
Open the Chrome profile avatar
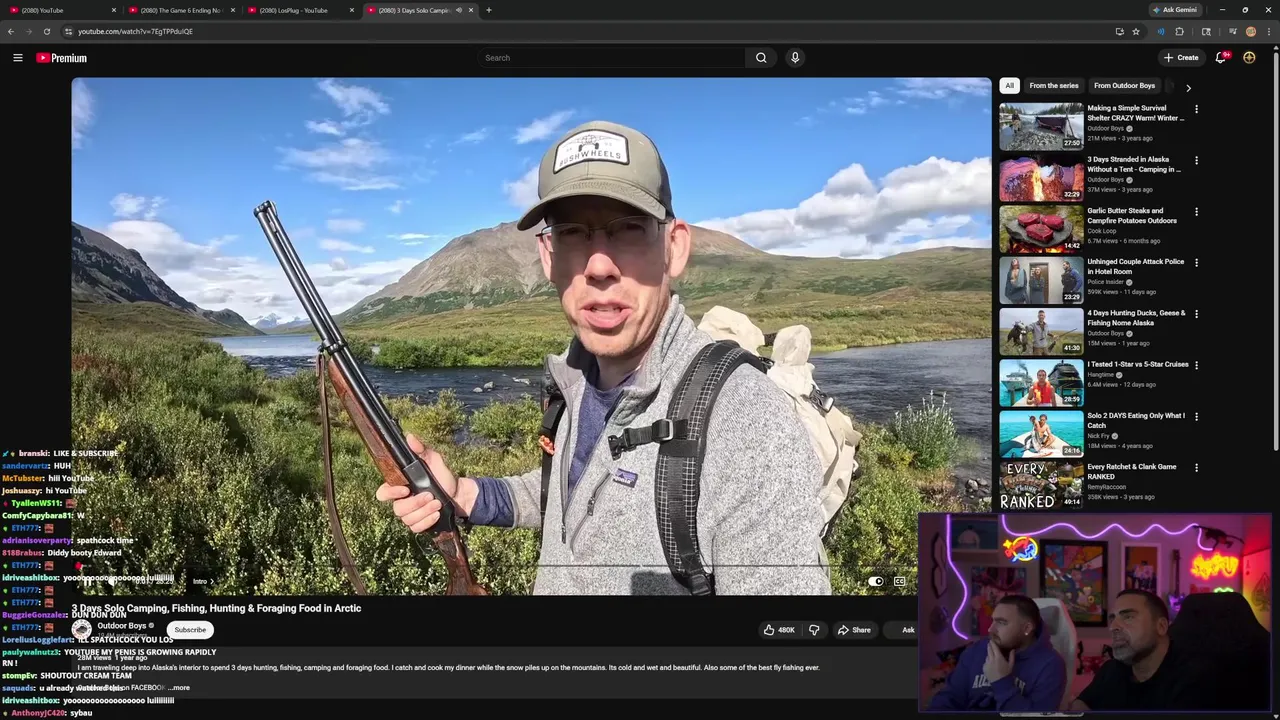[x=1251, y=31]
